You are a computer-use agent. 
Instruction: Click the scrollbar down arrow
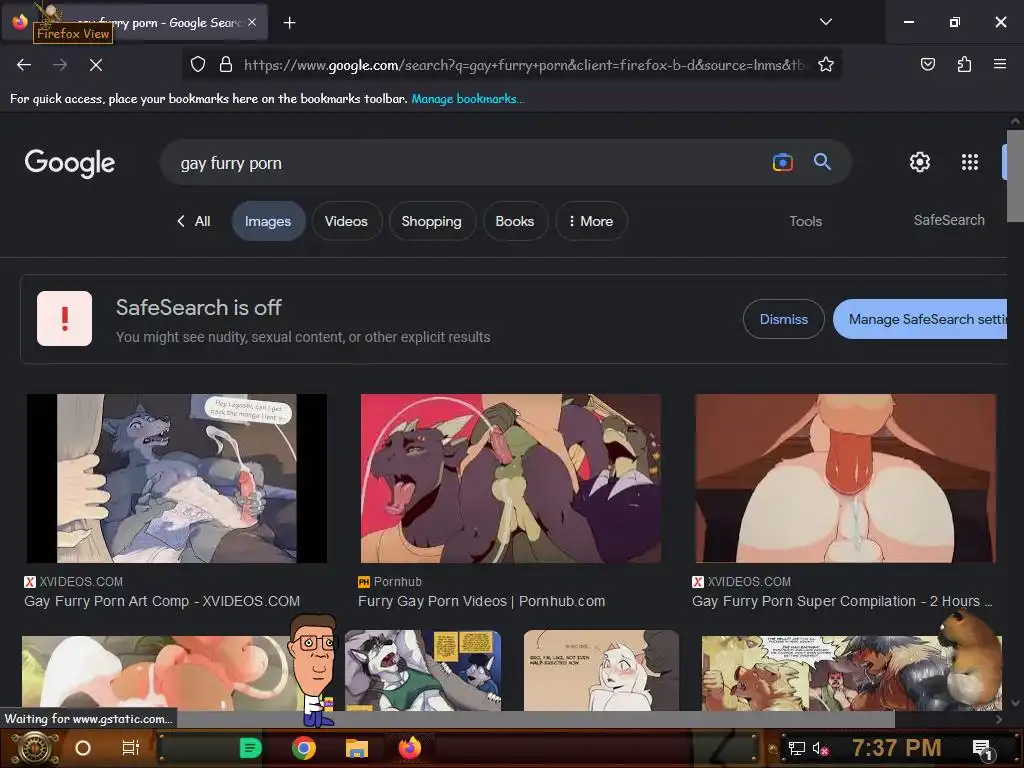[1015, 703]
